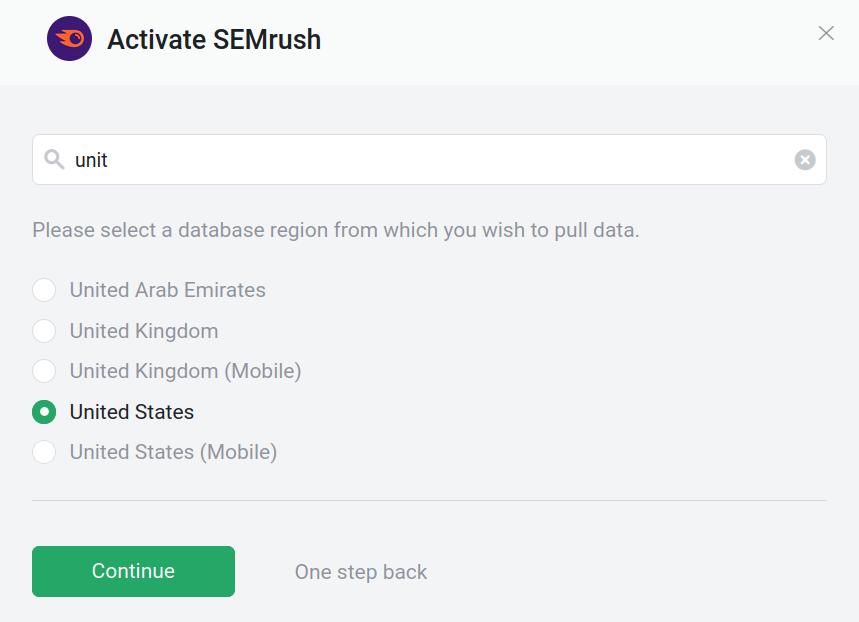Screen dimensions: 859x622
Task: Dismiss the Activate SEMrush dialog with the X
Action: point(826,33)
